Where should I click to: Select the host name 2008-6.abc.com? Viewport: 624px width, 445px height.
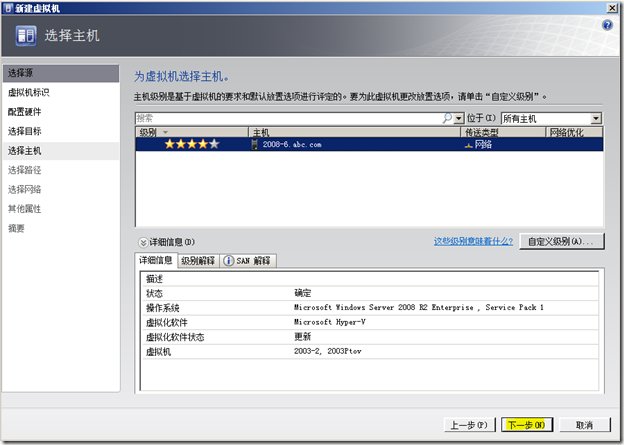pos(292,144)
